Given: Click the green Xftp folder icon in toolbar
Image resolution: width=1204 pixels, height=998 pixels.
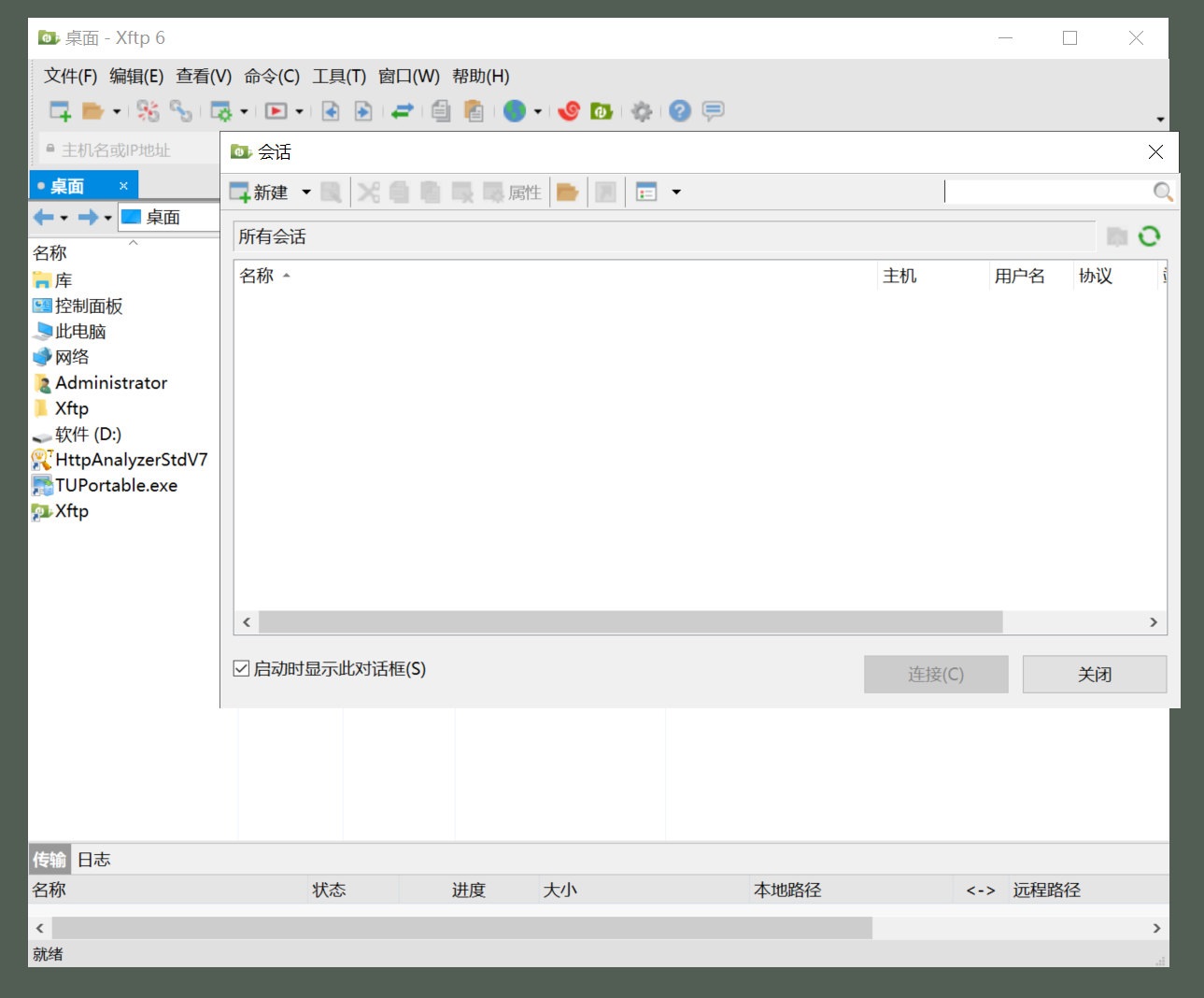Looking at the screenshot, I should 602,111.
